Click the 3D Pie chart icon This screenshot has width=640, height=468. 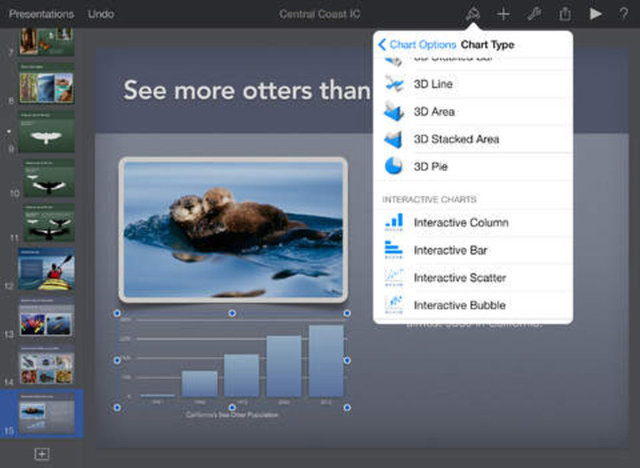pyautogui.click(x=394, y=166)
